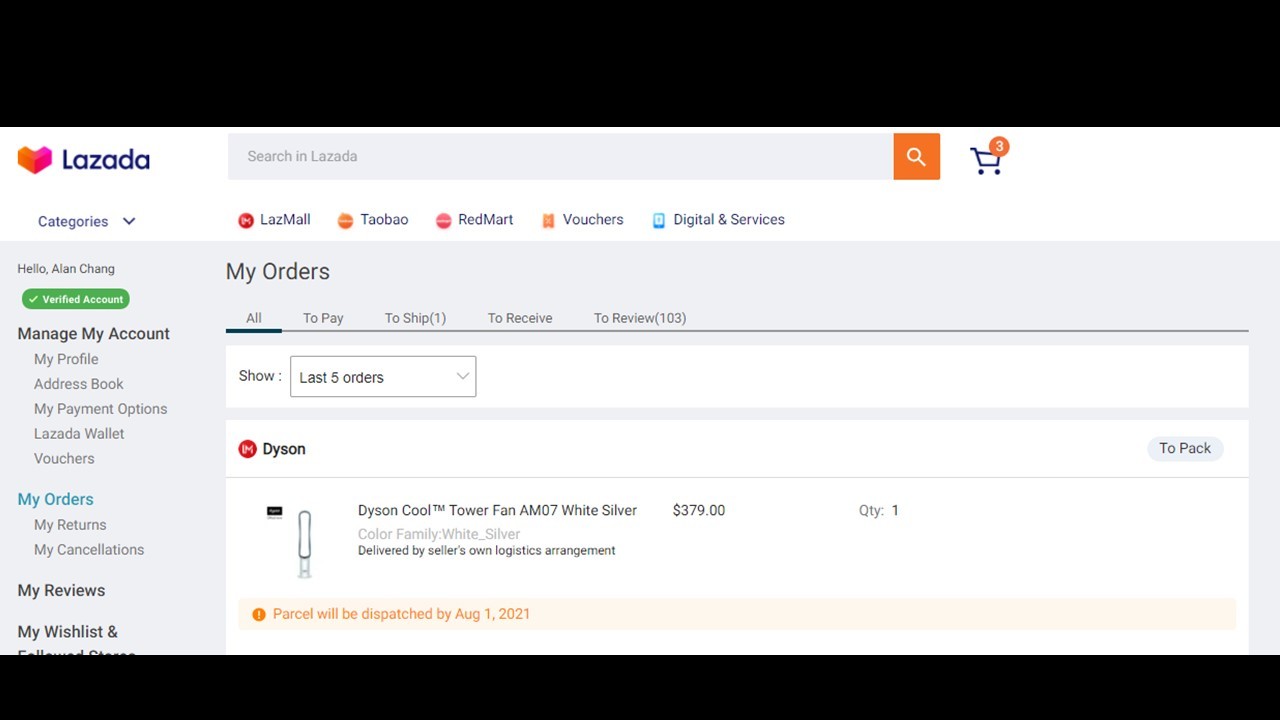The width and height of the screenshot is (1280, 720).
Task: Open My Orders in sidebar
Action: pos(55,500)
